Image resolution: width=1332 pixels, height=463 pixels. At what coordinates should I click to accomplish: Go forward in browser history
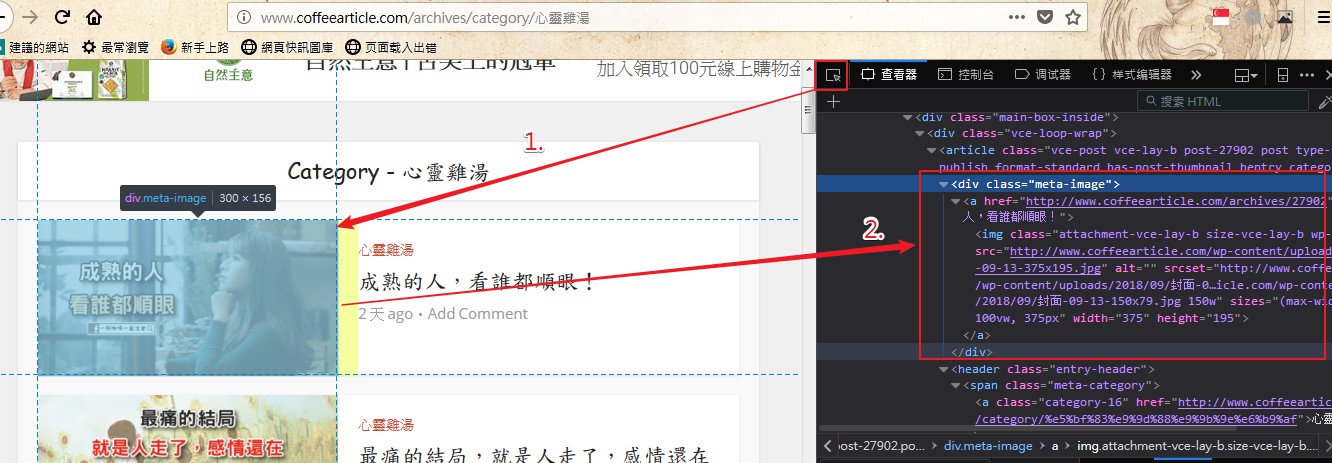point(30,17)
